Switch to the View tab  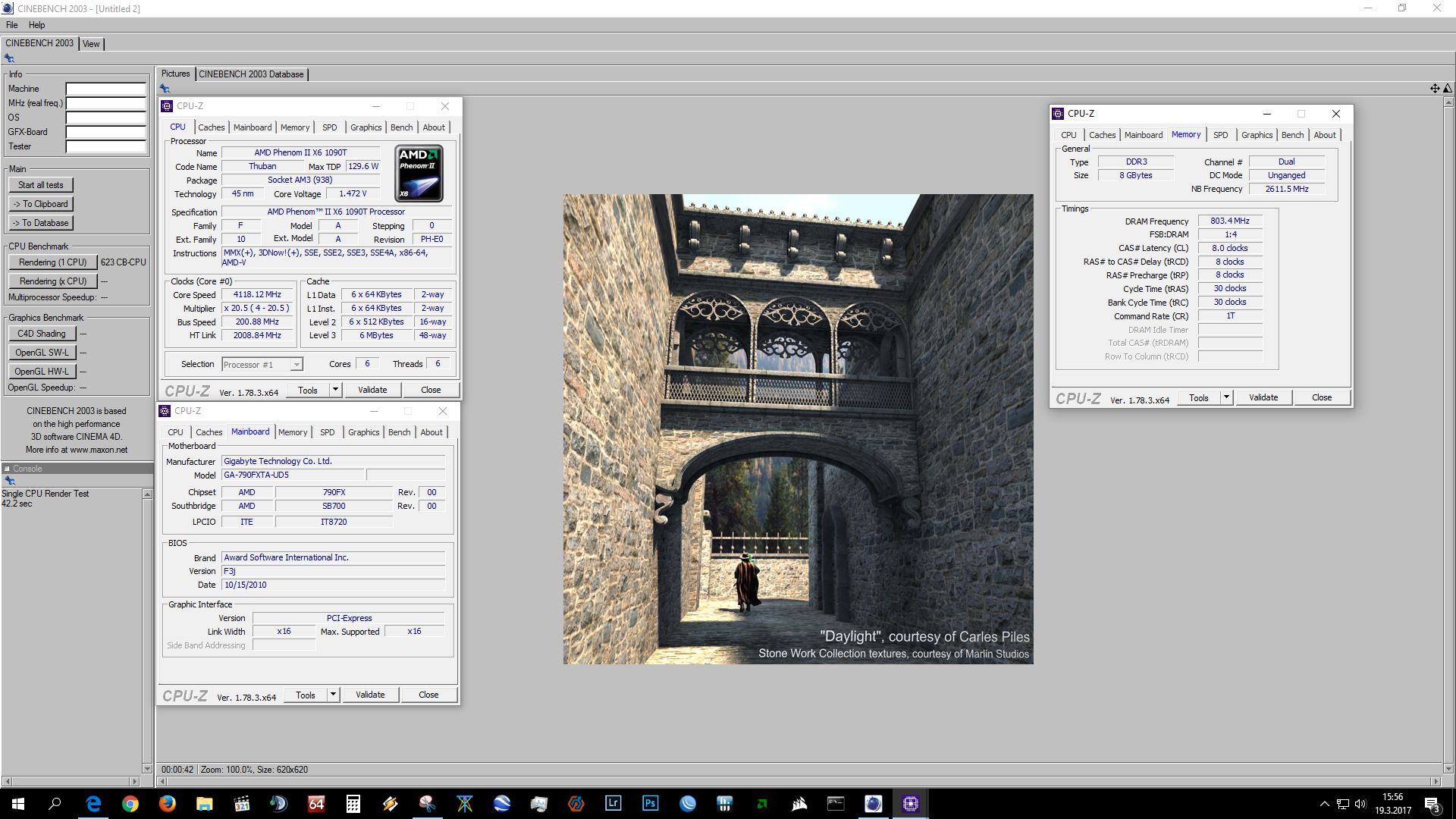[91, 44]
